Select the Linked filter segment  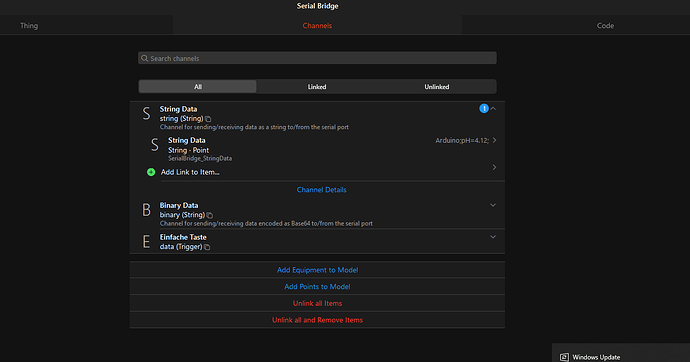317,87
